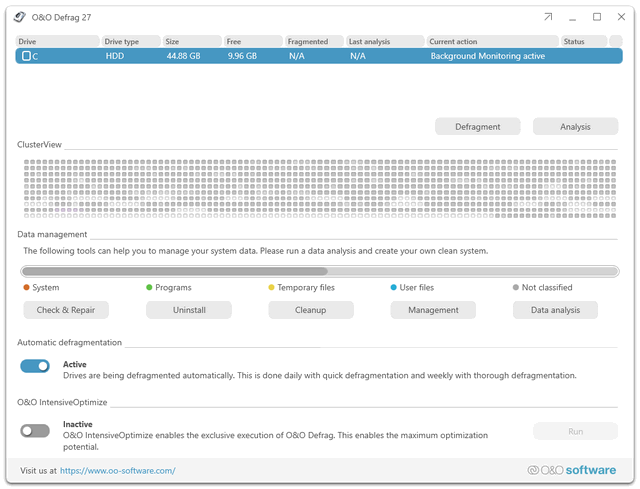Click the blue User files legend dot
This screenshot has height=489, width=640.
(394, 288)
